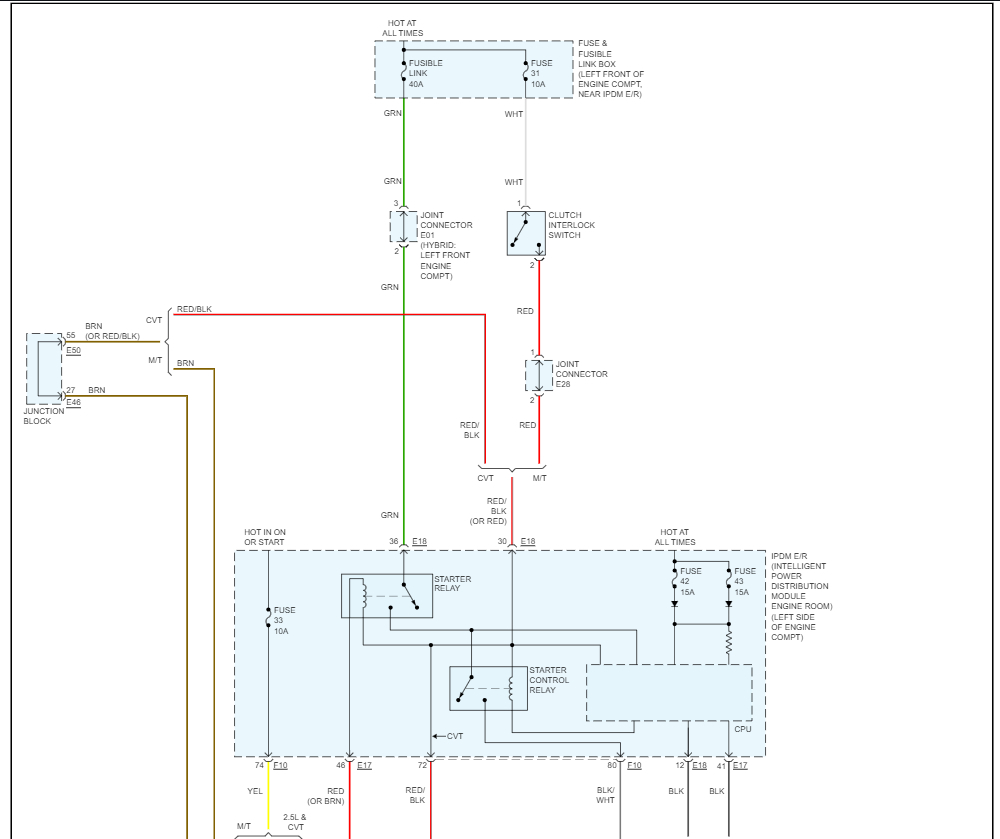Click the 40A fusible link symbol
The height and width of the screenshot is (839, 1000).
coord(404,71)
